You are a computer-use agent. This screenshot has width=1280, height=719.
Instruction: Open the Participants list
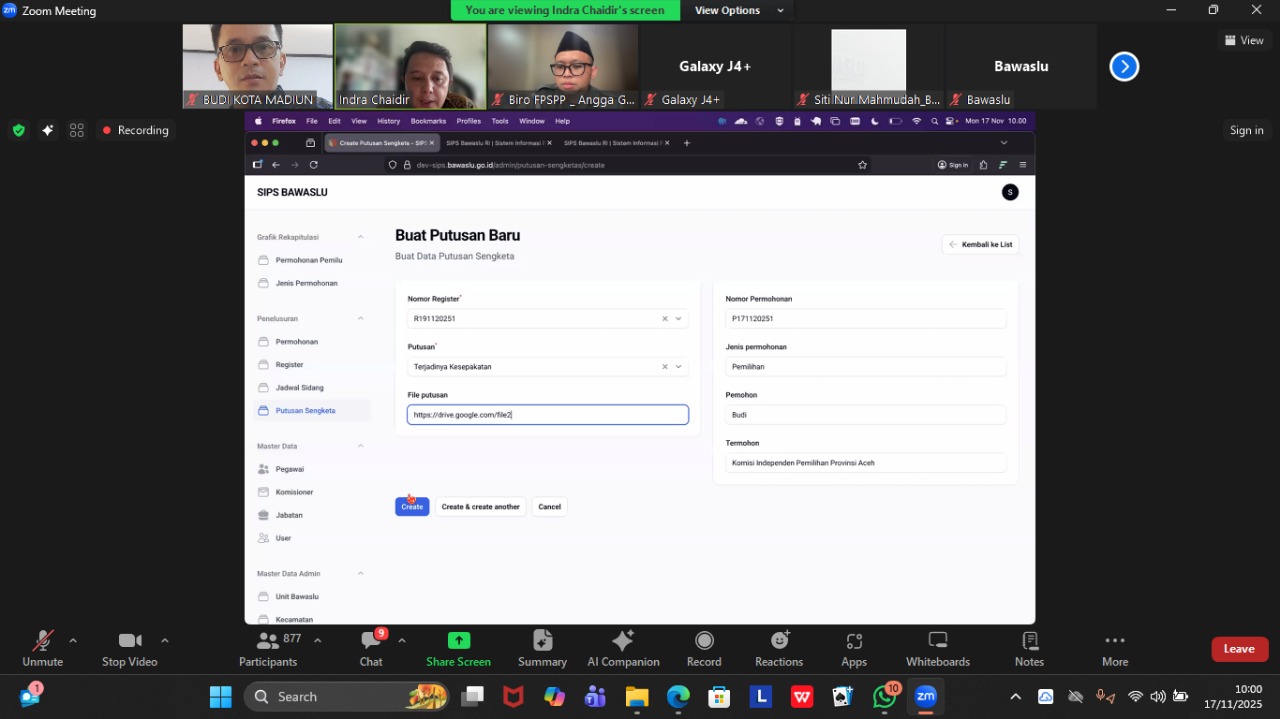pyautogui.click(x=268, y=641)
